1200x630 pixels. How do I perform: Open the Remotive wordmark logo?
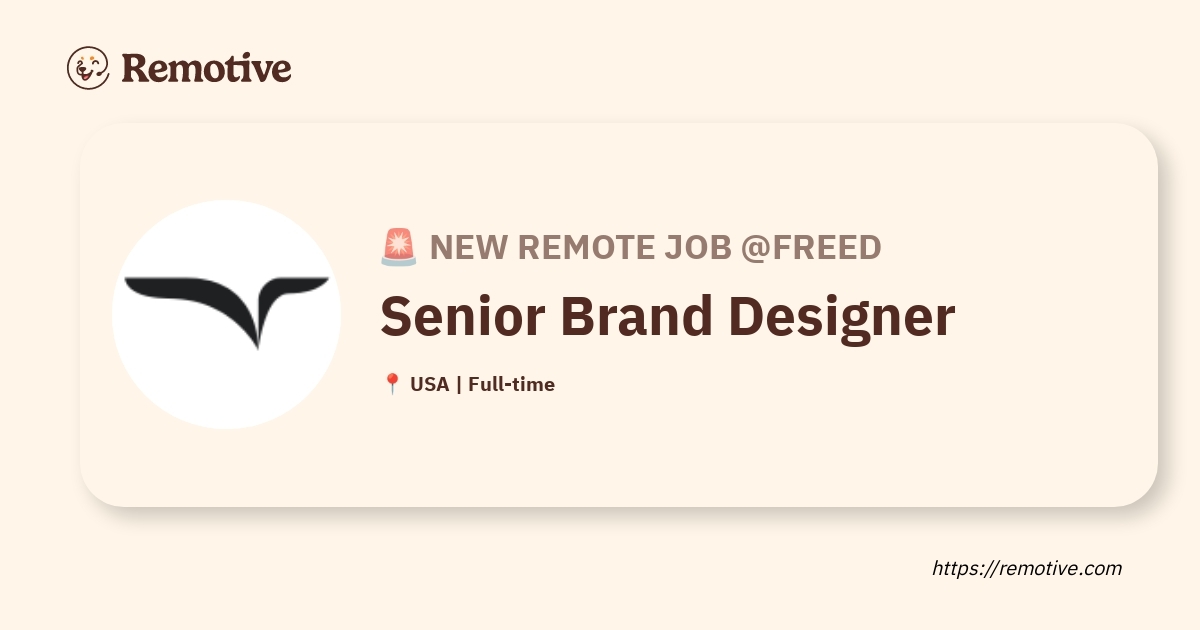click(206, 68)
